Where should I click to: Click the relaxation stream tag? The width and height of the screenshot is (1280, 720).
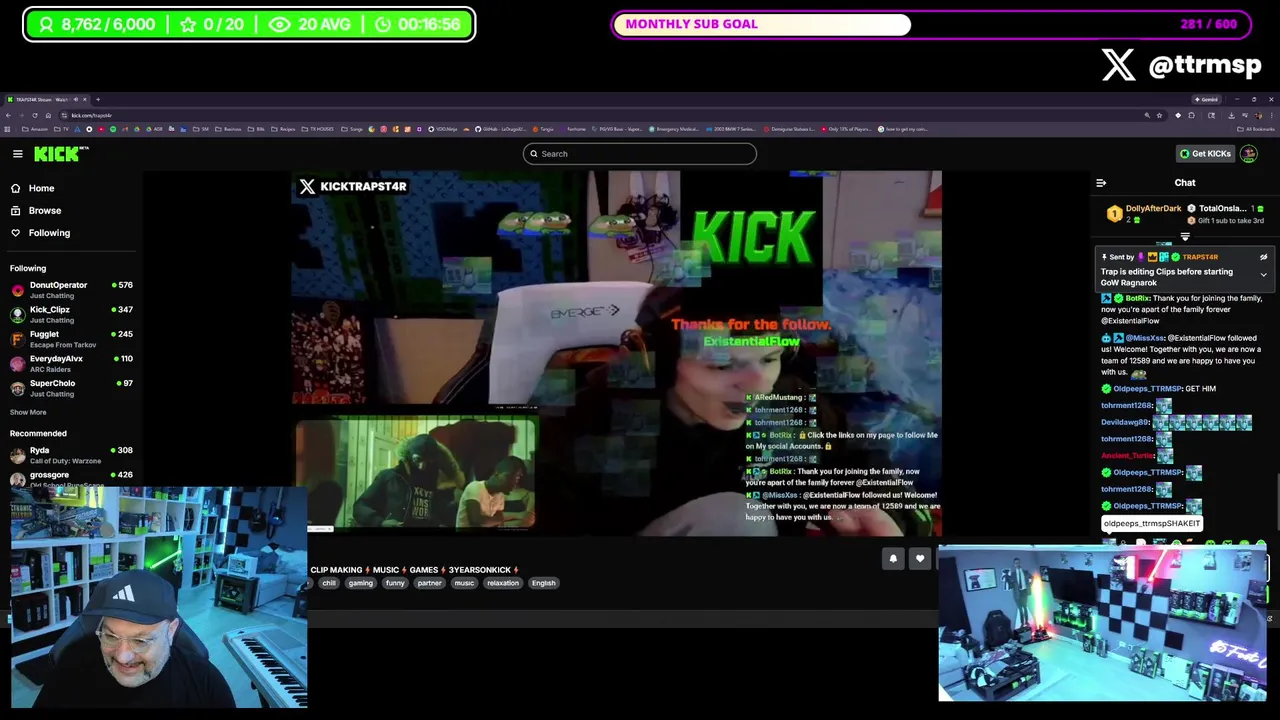(x=503, y=583)
